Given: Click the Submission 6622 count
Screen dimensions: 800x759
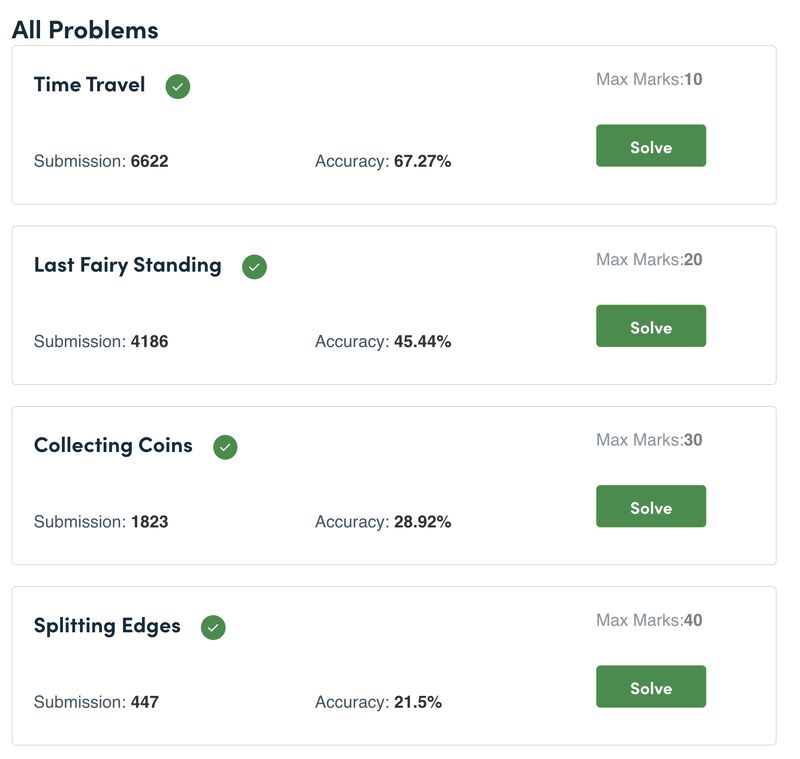Looking at the screenshot, I should (101, 161).
